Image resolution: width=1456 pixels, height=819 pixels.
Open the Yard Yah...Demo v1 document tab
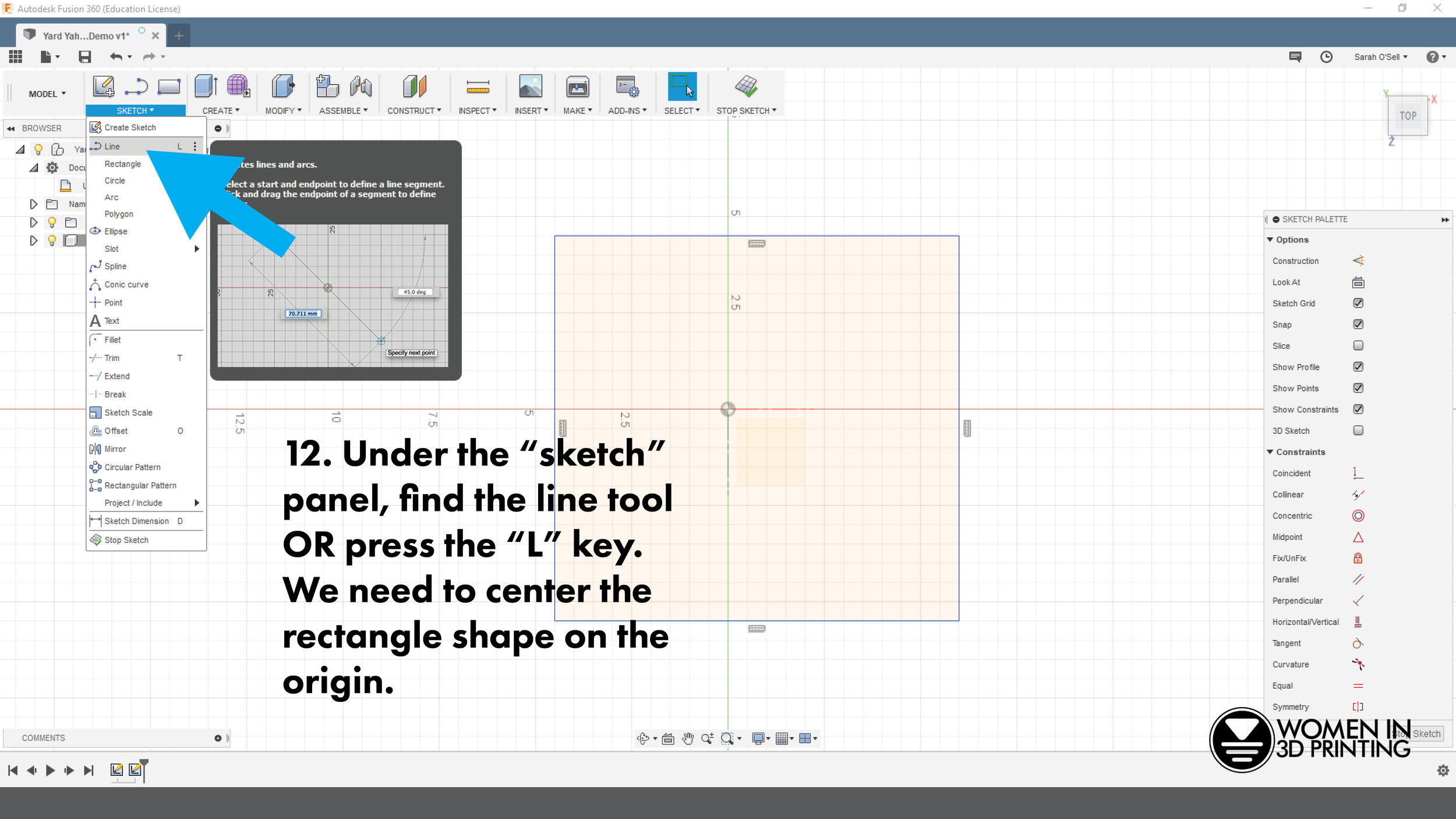(86, 36)
